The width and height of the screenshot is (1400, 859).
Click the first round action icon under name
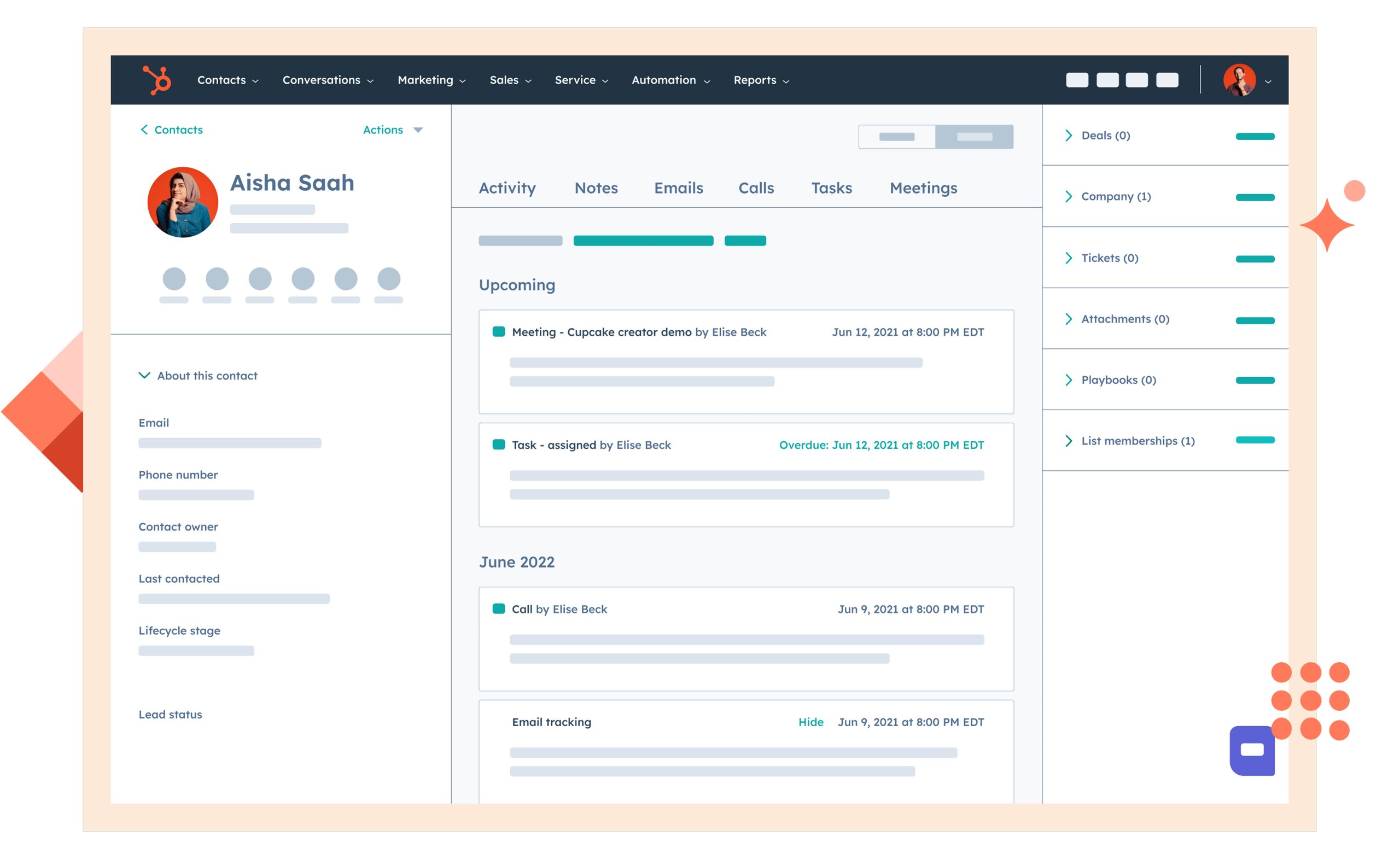pos(174,279)
